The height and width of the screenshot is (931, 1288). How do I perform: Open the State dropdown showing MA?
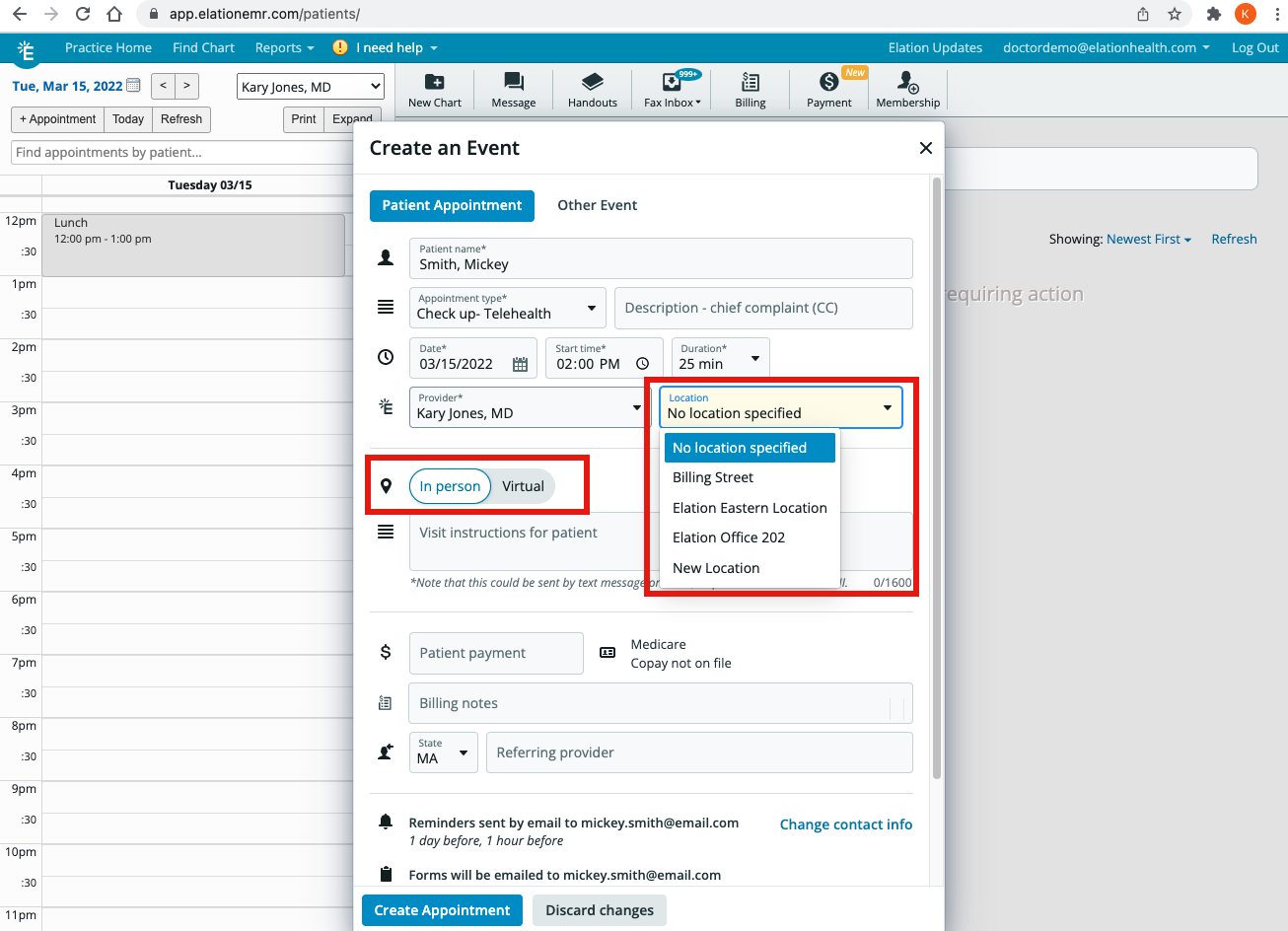click(x=444, y=752)
